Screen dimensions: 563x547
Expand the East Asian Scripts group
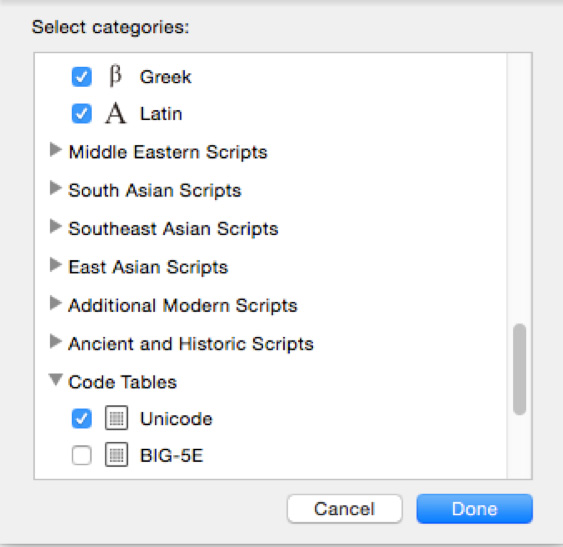click(x=55, y=265)
